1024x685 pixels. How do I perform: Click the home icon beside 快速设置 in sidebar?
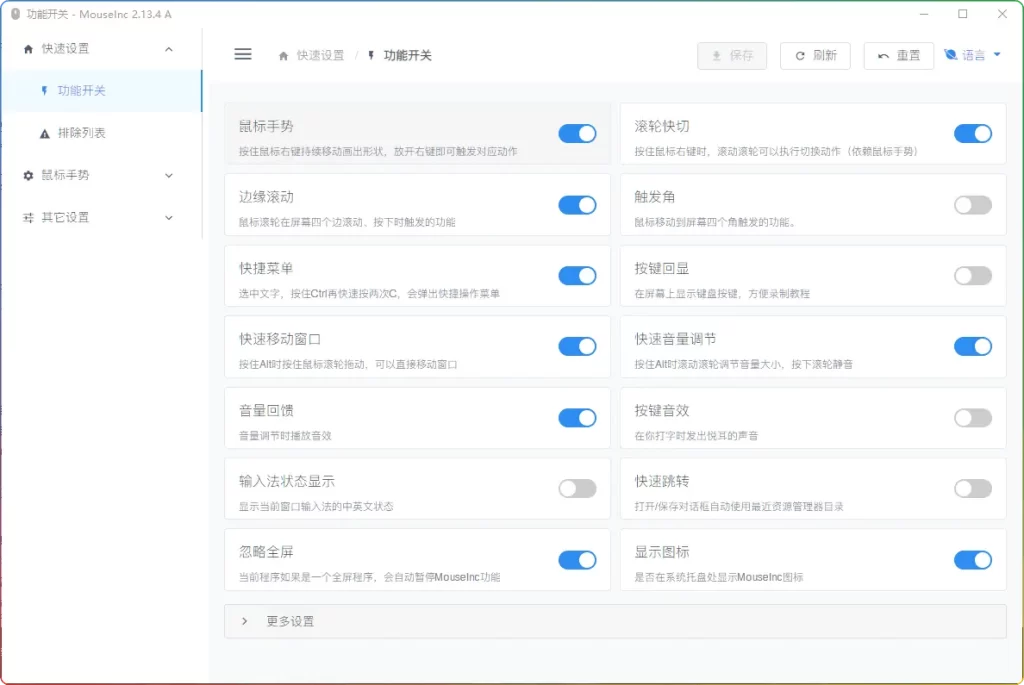[28, 49]
